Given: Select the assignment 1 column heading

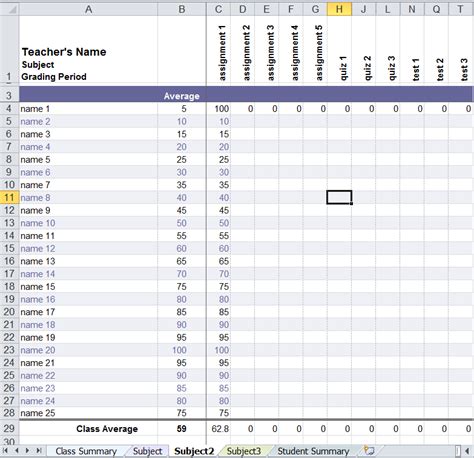Looking at the screenshot, I should pos(222,53).
